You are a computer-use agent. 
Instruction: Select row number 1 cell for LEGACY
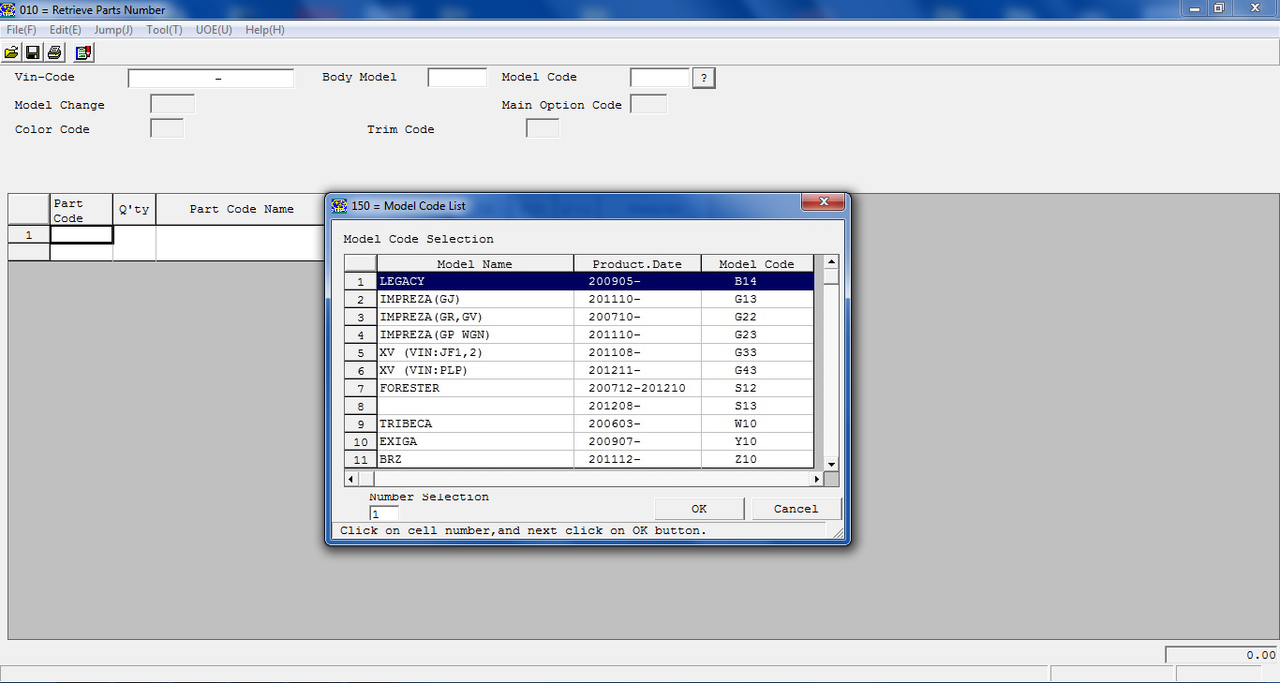361,281
